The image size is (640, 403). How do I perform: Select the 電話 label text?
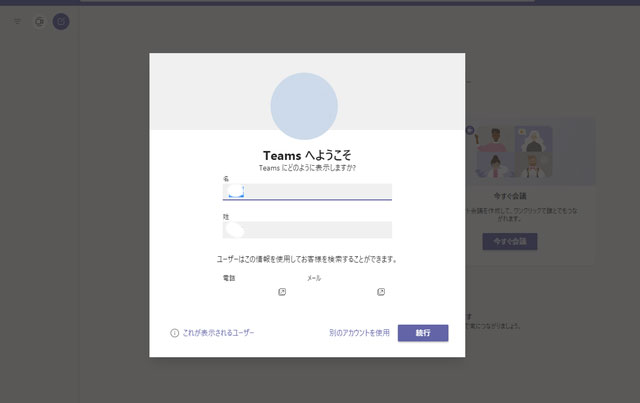(229, 278)
